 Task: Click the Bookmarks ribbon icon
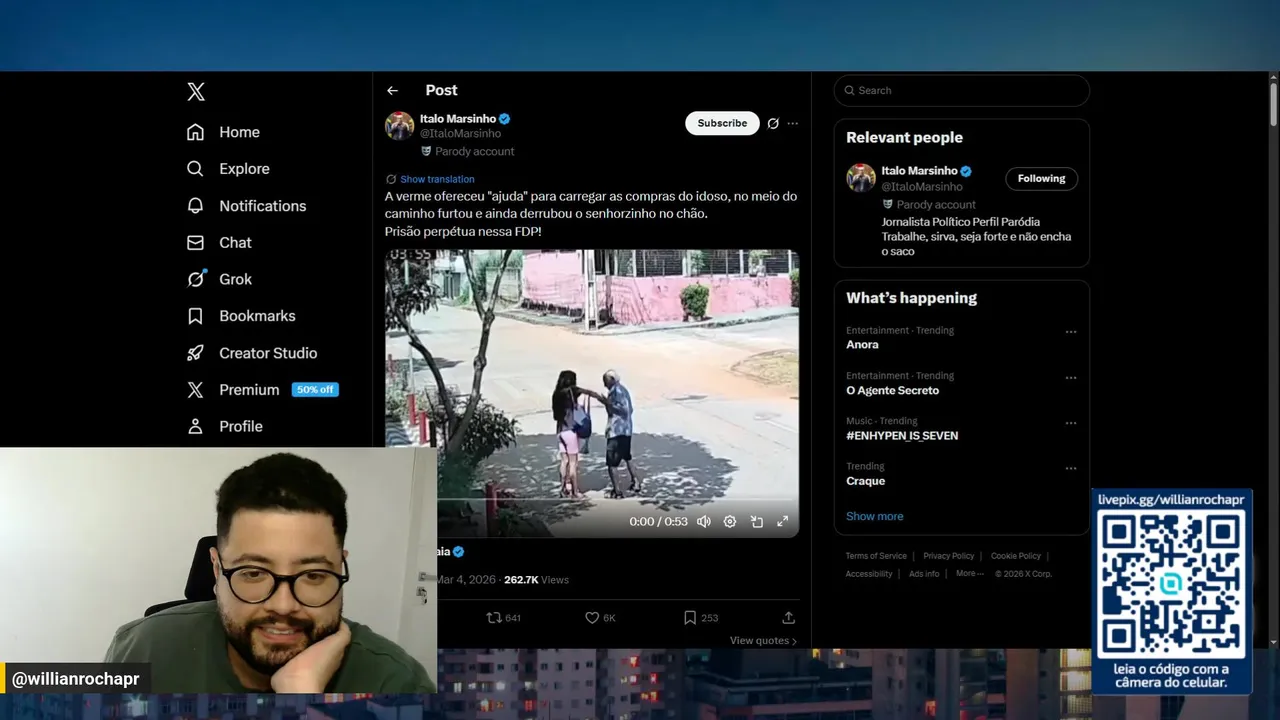point(195,316)
